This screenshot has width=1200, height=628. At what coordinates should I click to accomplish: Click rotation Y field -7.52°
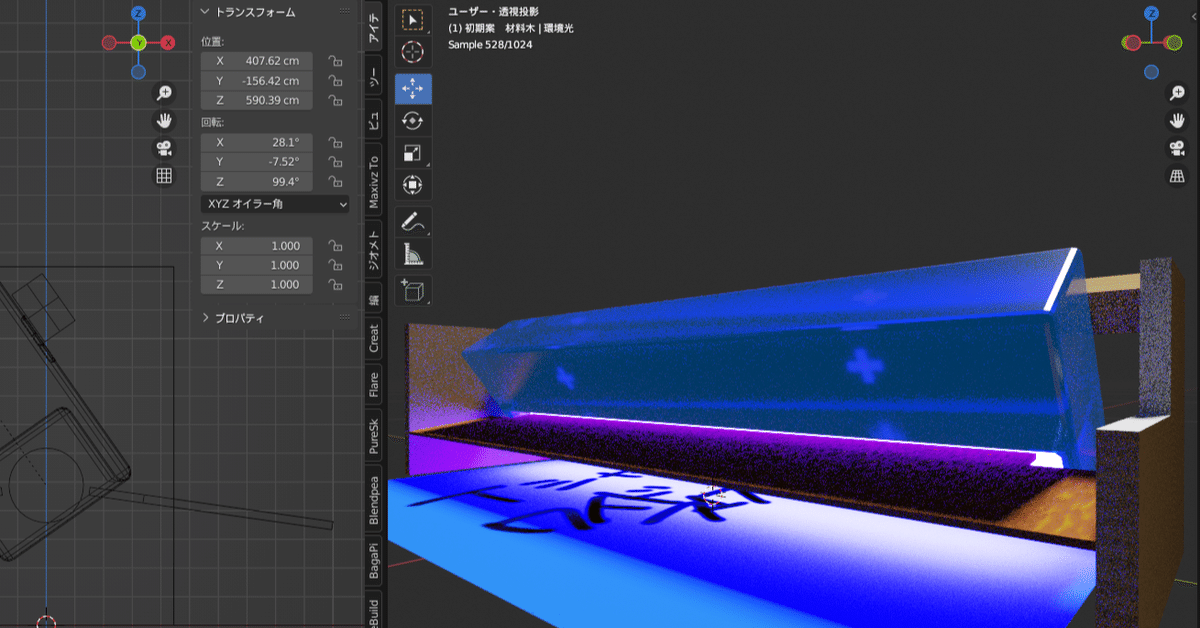(257, 162)
